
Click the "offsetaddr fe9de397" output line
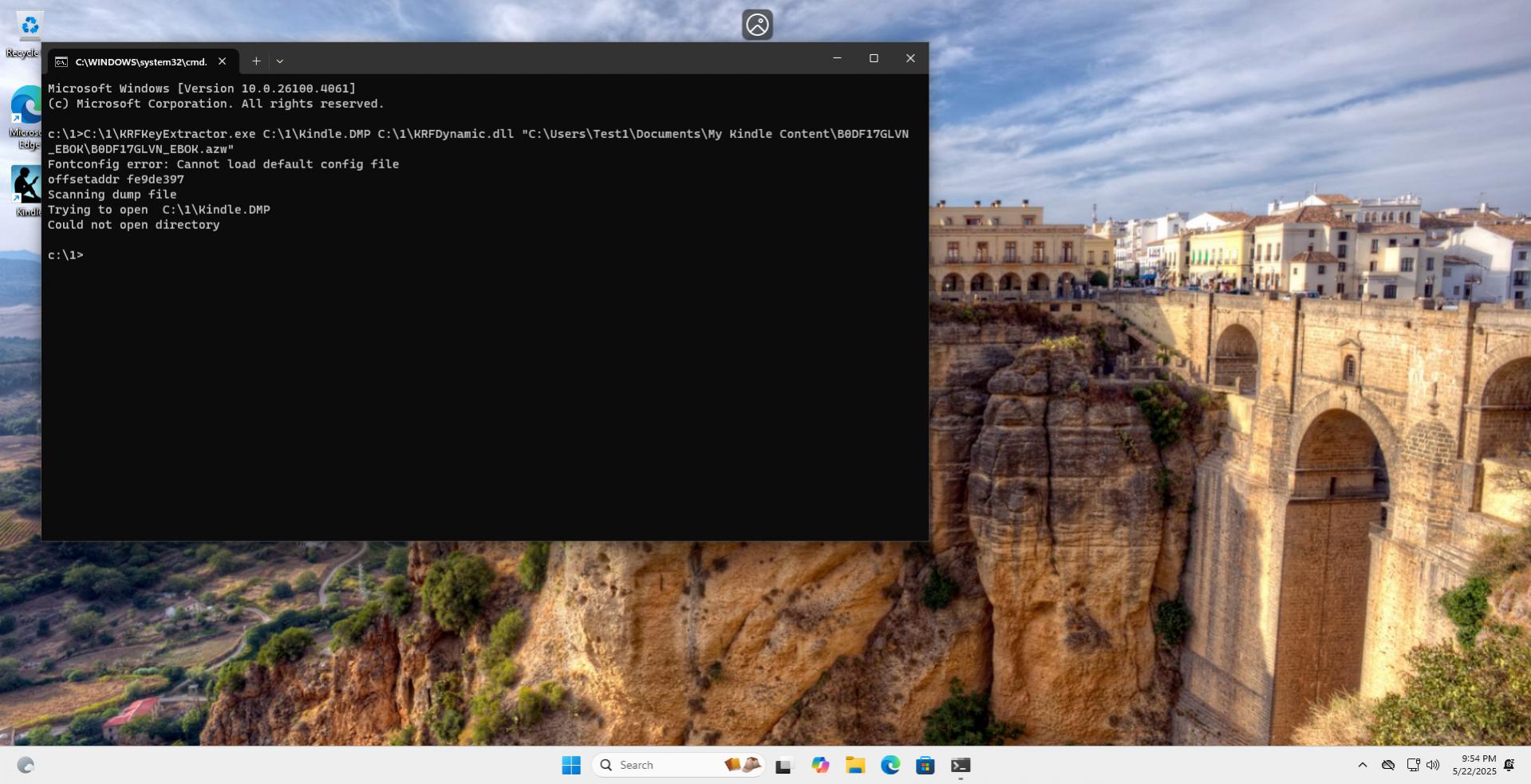[x=116, y=179]
